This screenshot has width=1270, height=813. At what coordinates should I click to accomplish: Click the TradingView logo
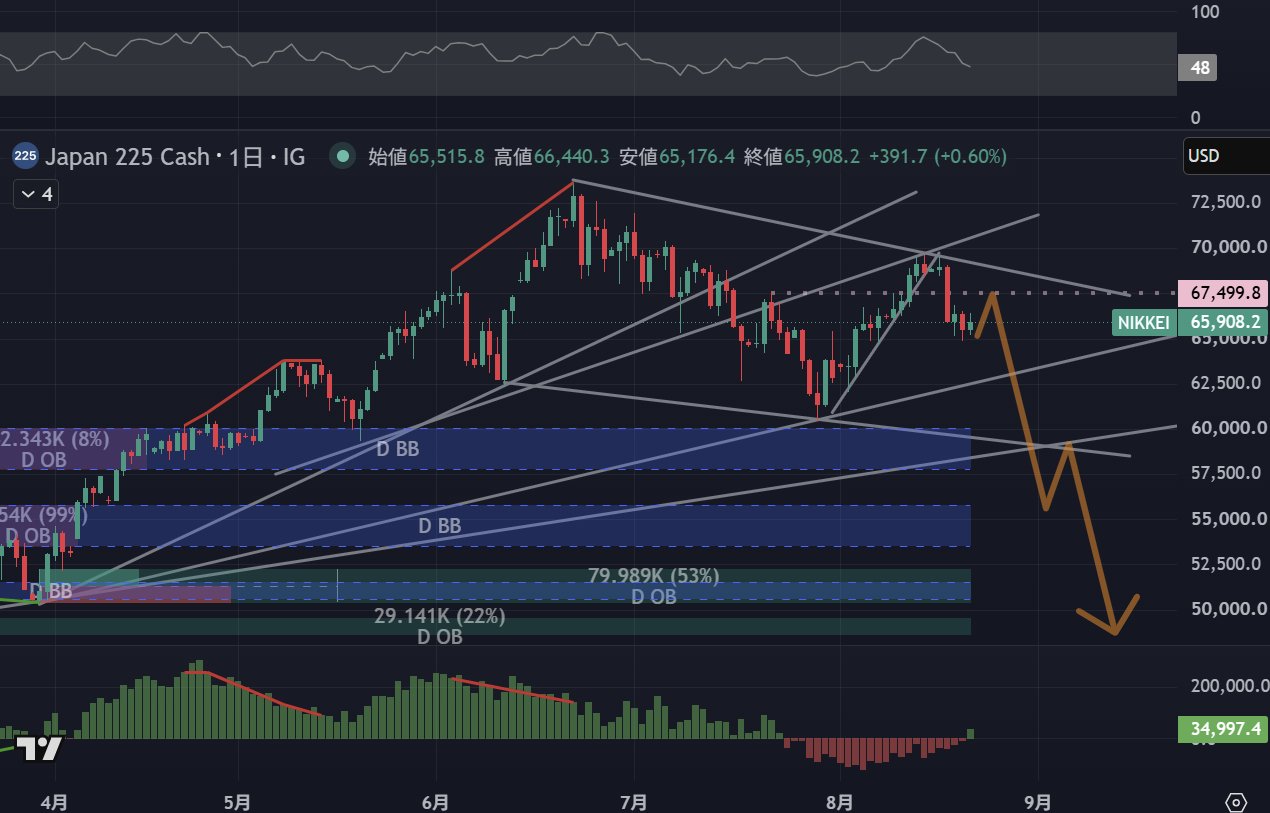(x=41, y=748)
